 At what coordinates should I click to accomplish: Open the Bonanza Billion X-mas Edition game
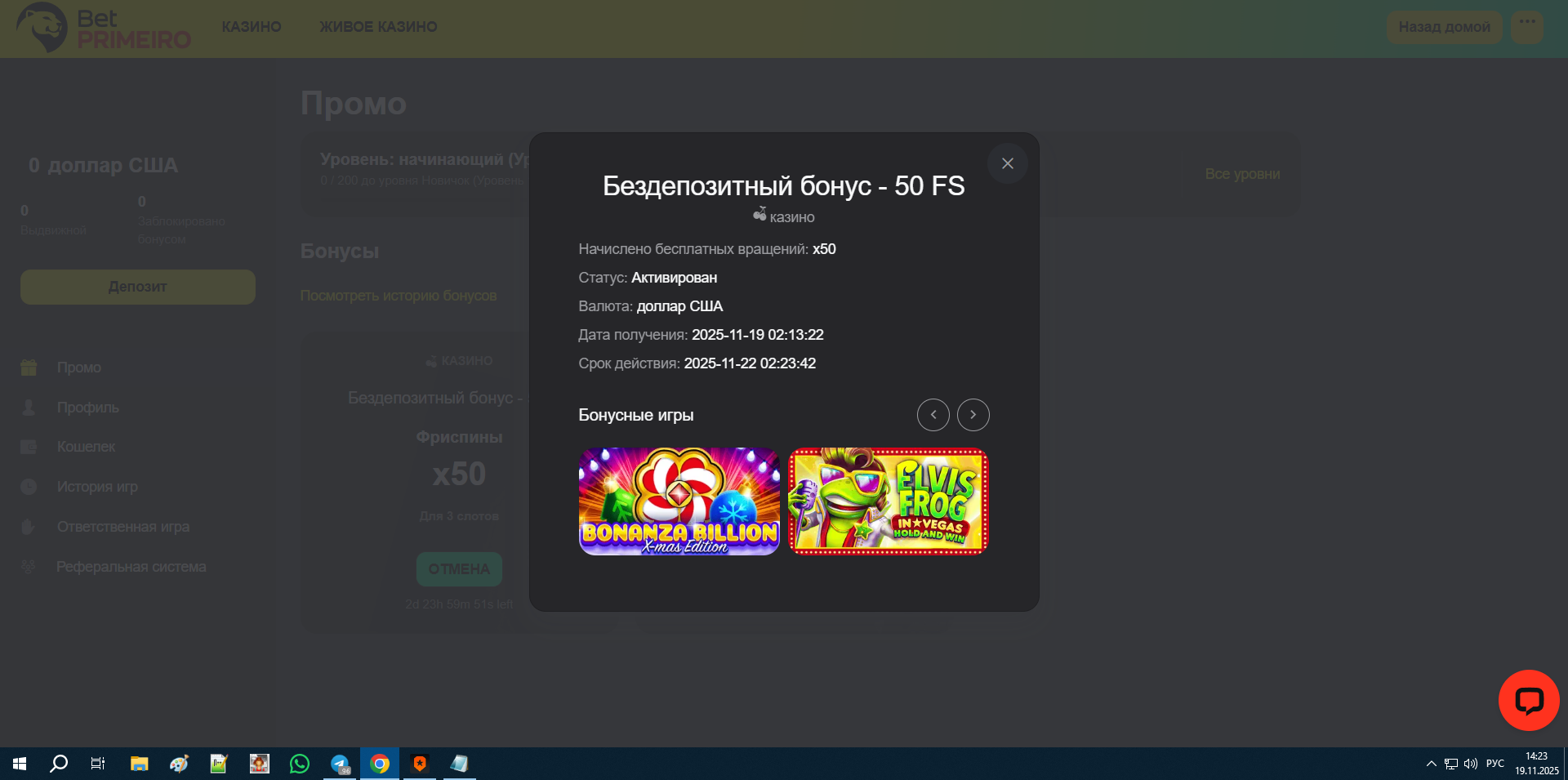[x=679, y=501]
